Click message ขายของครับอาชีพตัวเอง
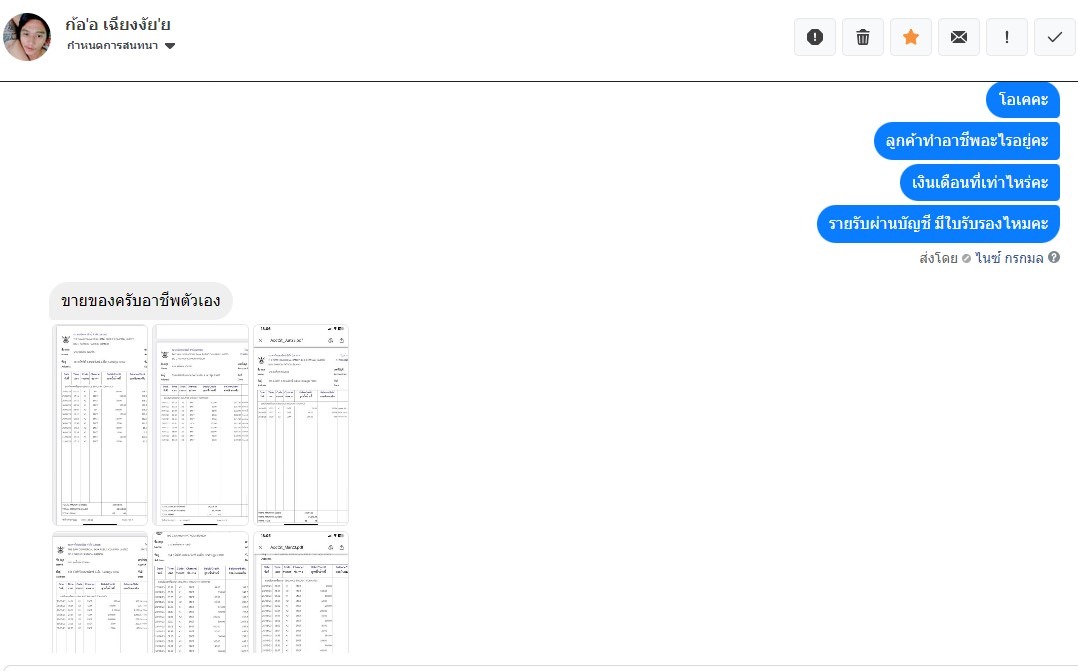Screen dimensions: 1078x671 pyautogui.click(x=141, y=300)
